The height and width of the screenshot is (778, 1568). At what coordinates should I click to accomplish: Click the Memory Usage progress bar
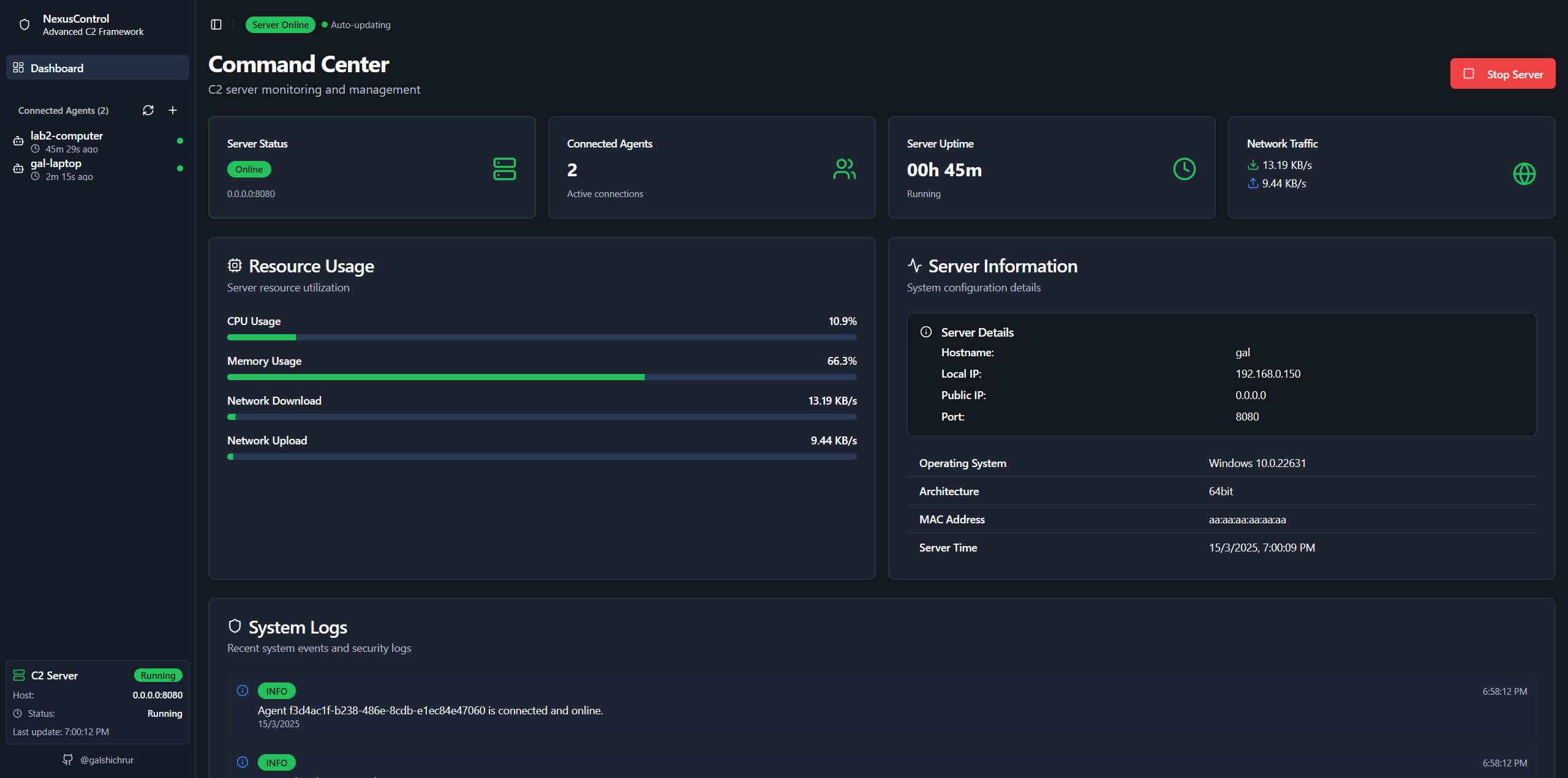point(541,377)
